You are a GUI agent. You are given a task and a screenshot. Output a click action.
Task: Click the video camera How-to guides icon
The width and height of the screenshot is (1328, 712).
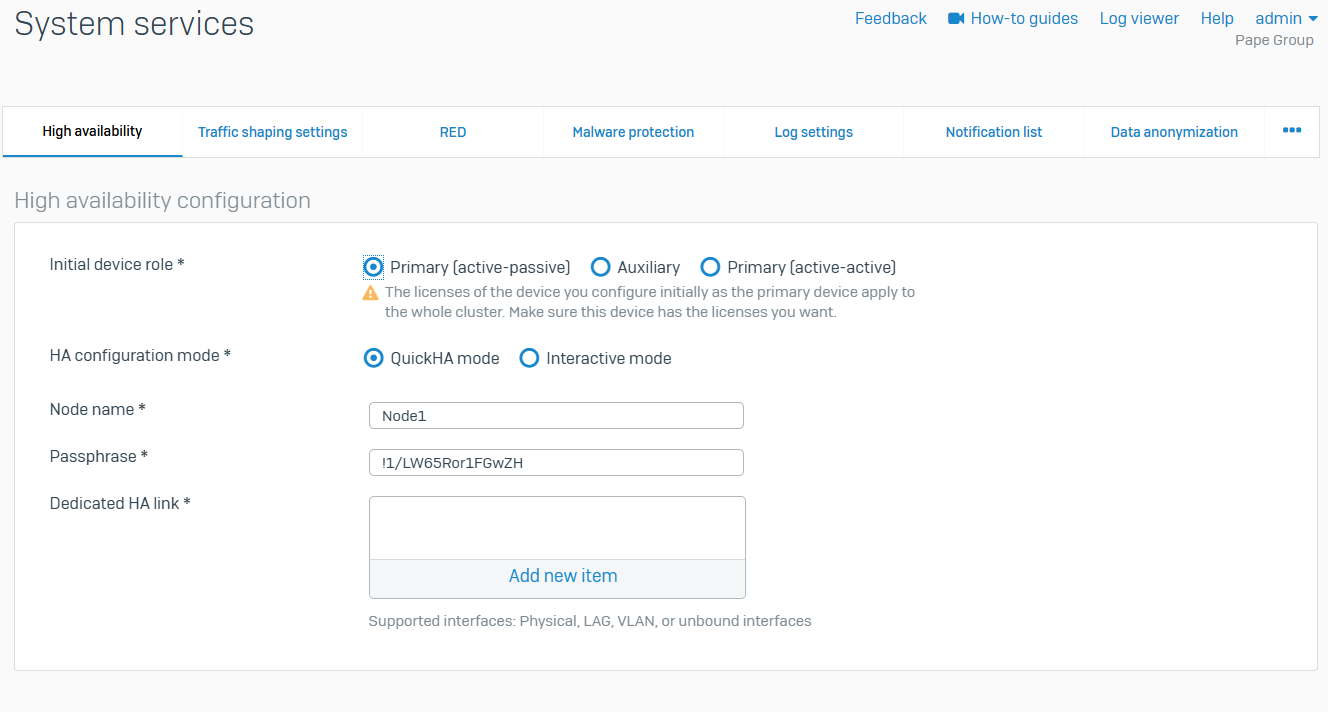point(956,19)
